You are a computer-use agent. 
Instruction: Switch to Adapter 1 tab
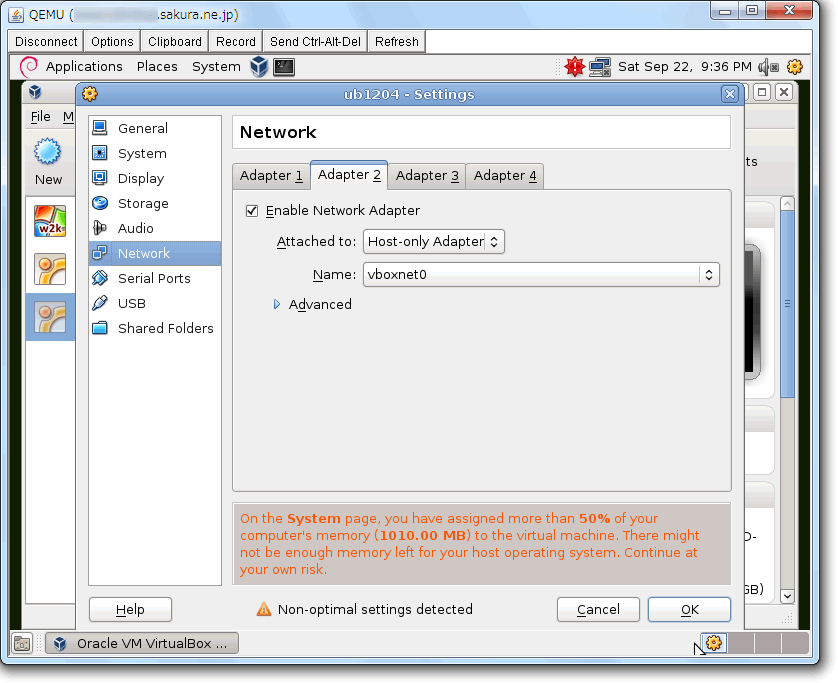pyautogui.click(x=271, y=176)
